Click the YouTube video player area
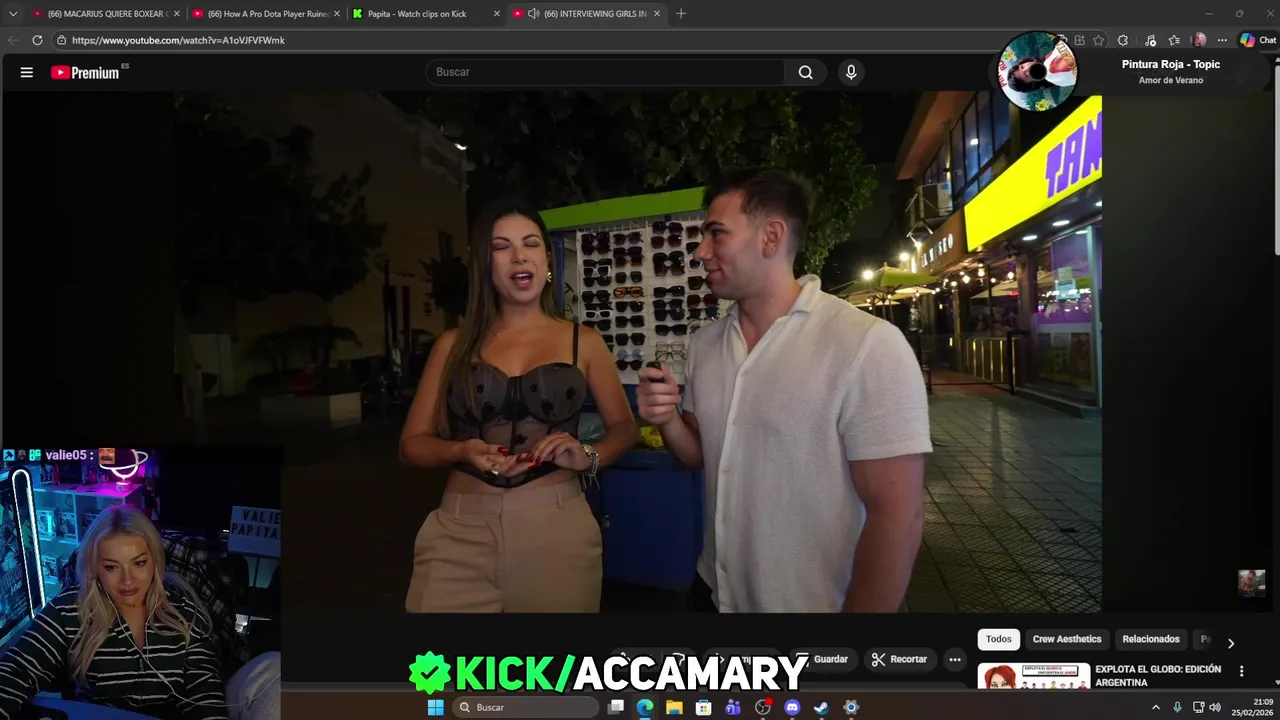 pyautogui.click(x=640, y=352)
